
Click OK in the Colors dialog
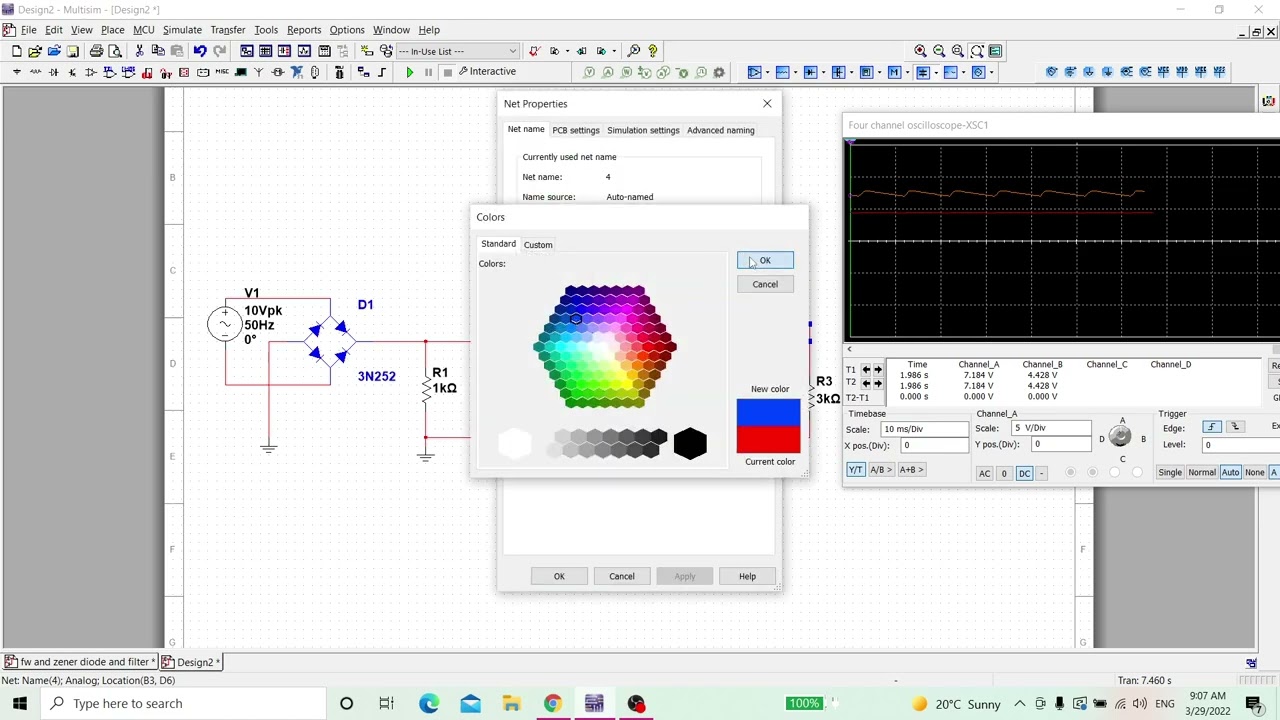tap(765, 260)
